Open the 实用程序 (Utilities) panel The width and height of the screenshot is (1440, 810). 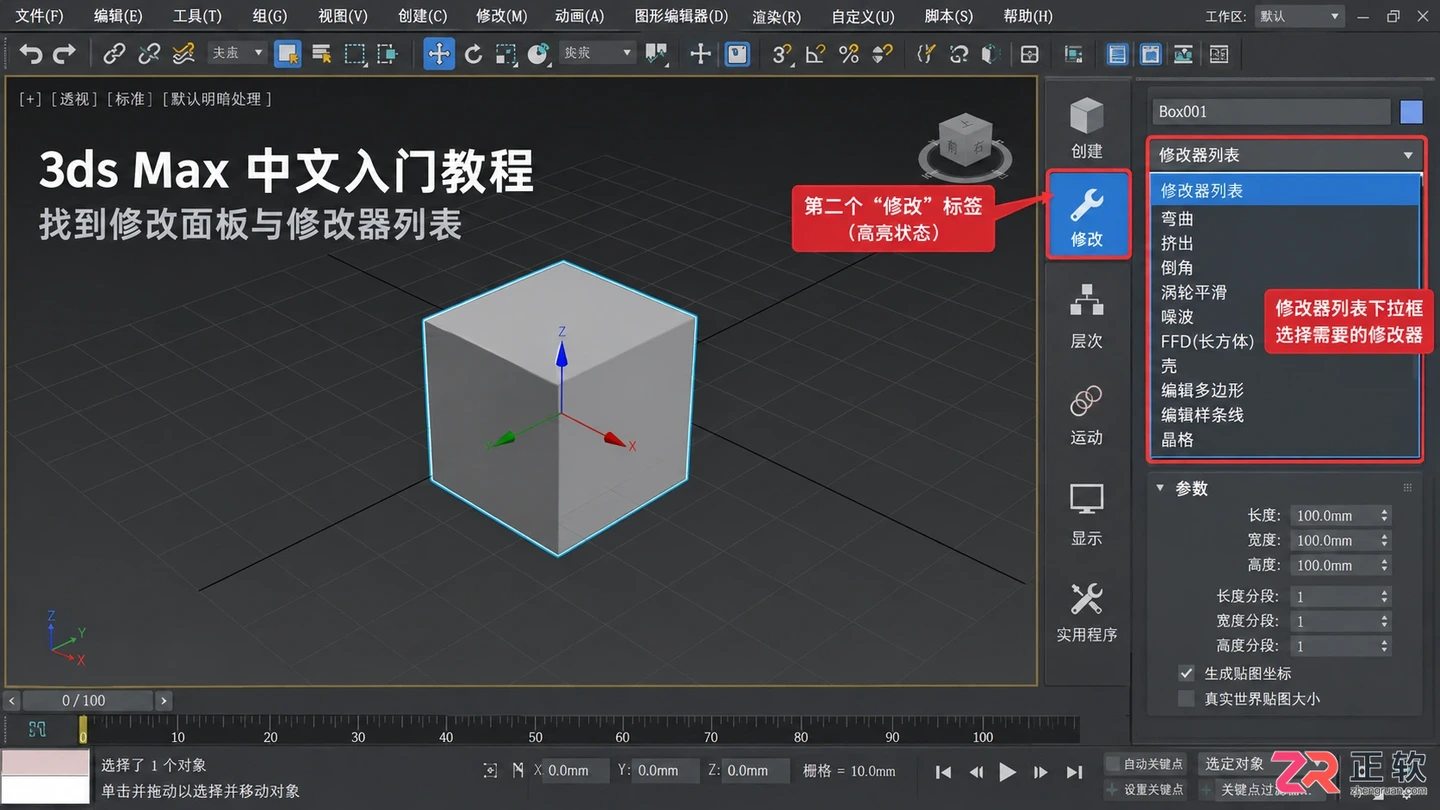click(1087, 612)
